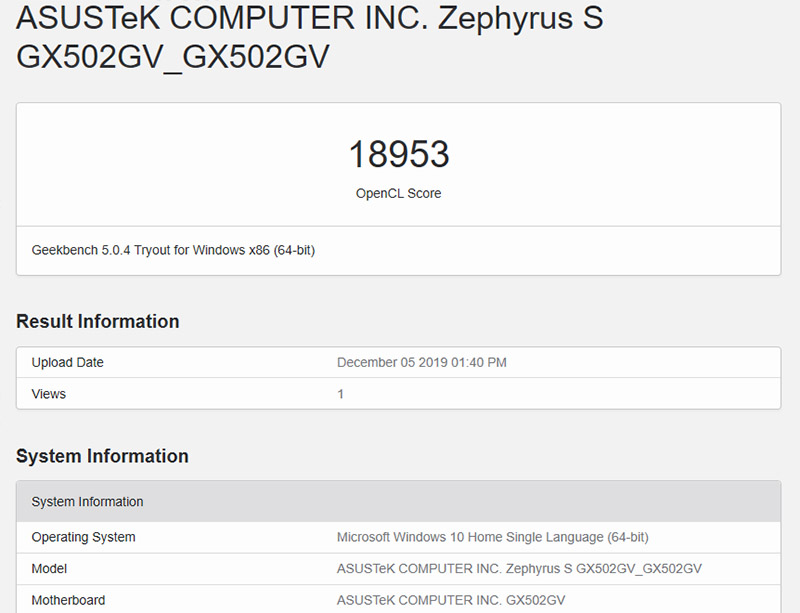Click the Upload Date row label
The image size is (800, 613).
[x=67, y=362]
